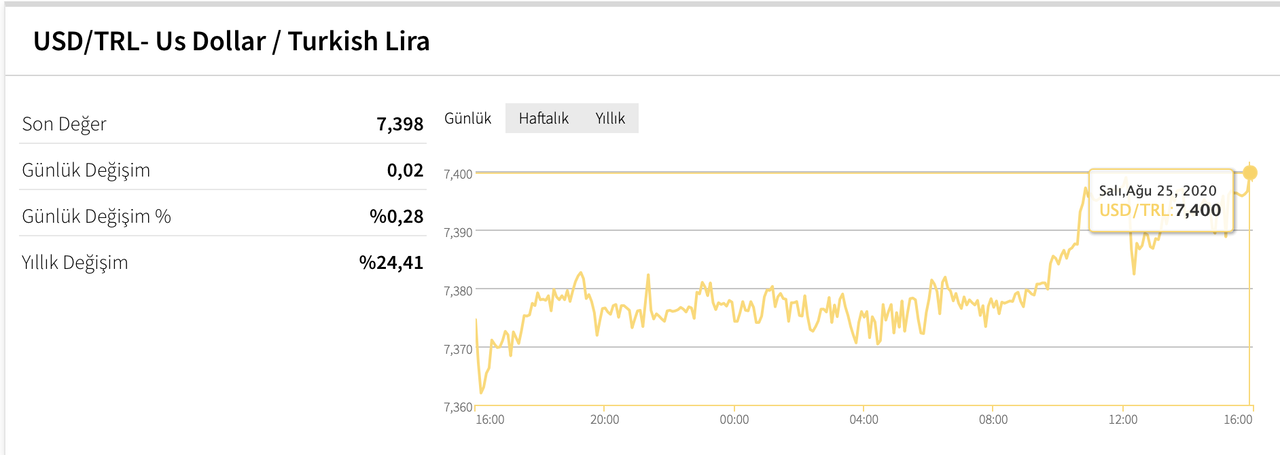Select the Son Değer label
The image size is (1280, 455).
64,124
